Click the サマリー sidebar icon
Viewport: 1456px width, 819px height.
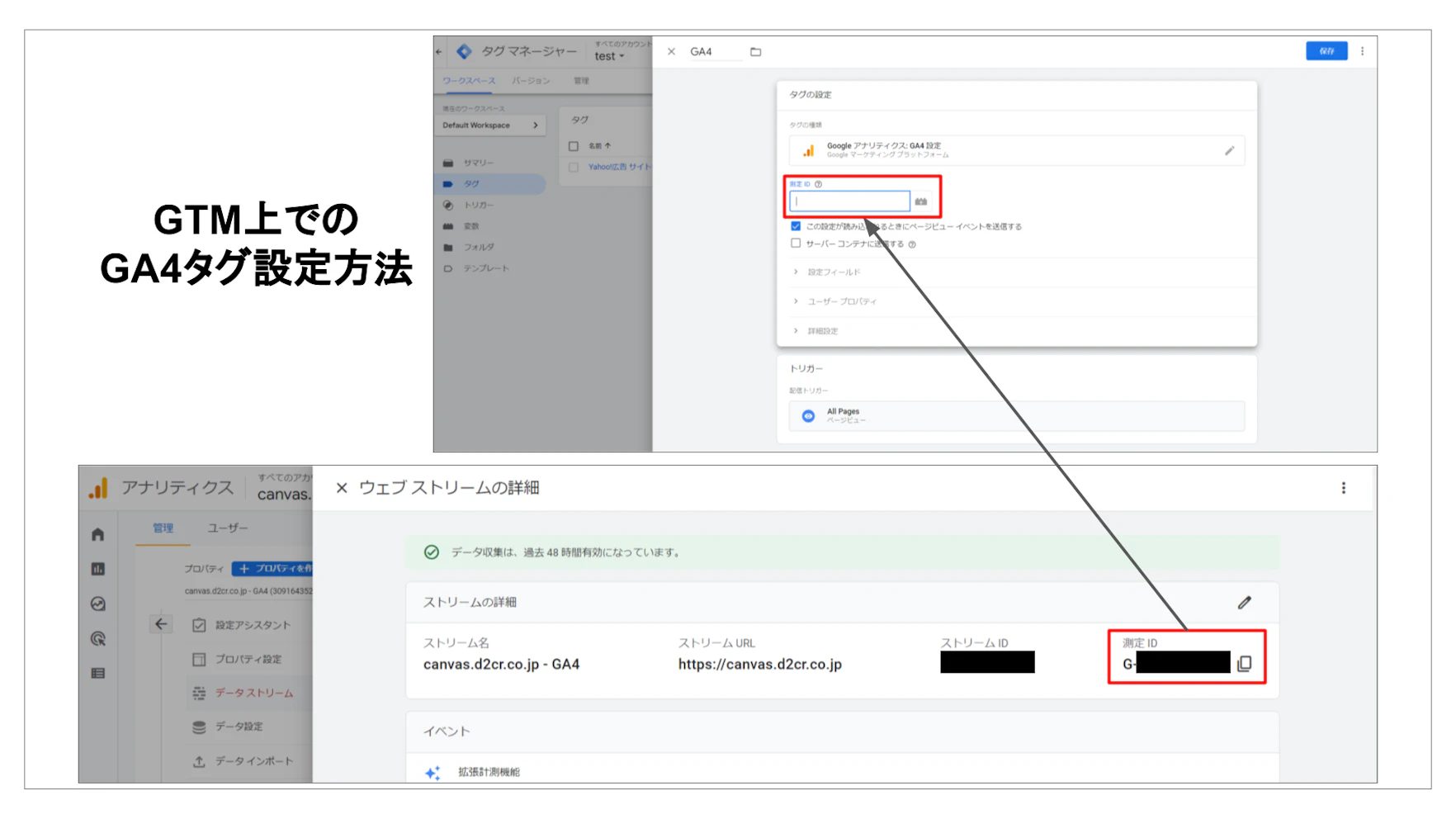448,163
